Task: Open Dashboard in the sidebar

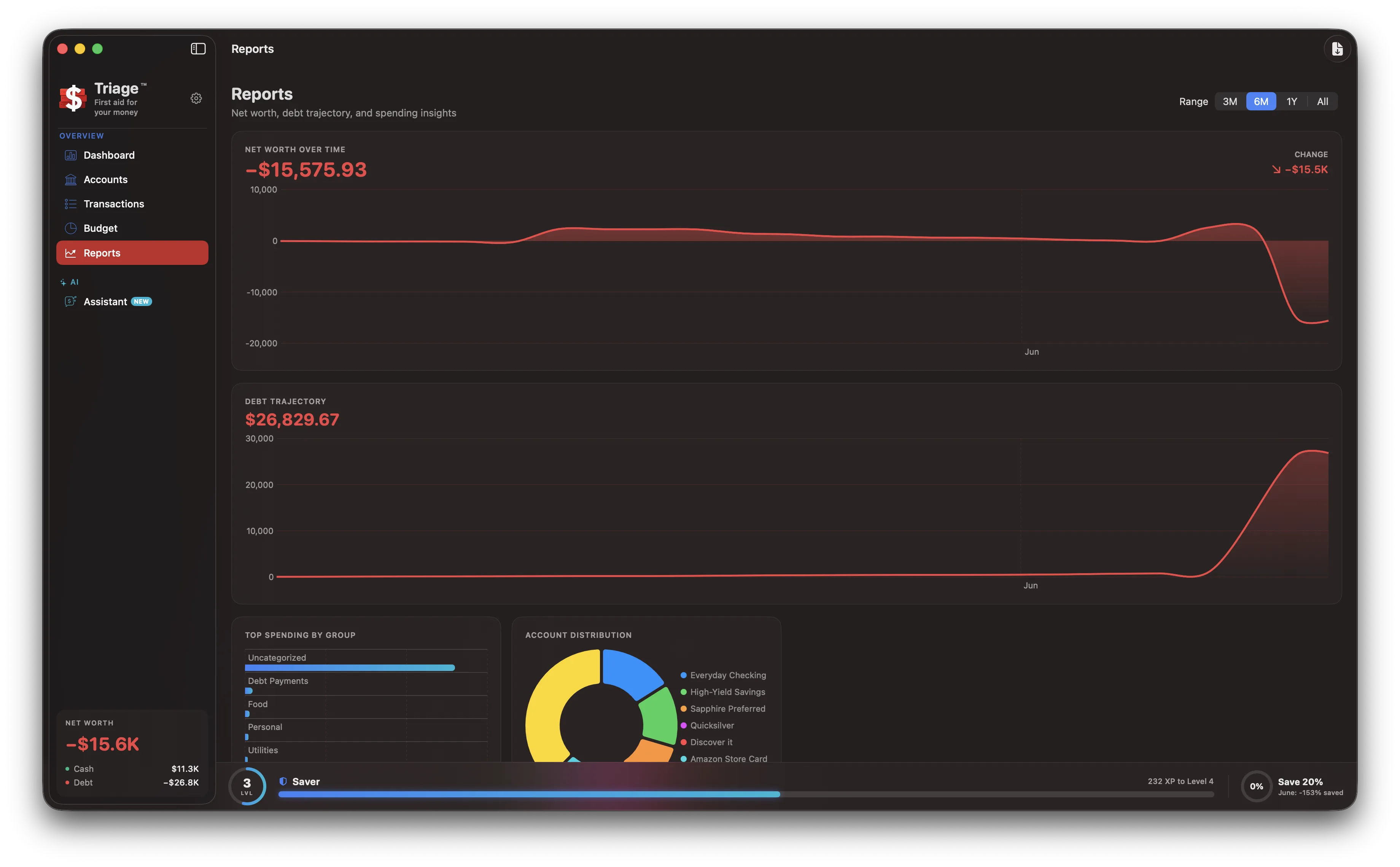Action: 132,155
